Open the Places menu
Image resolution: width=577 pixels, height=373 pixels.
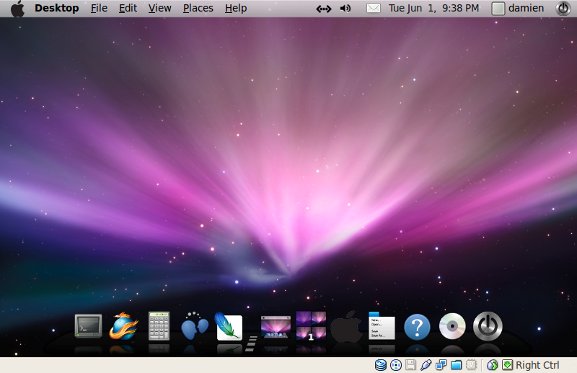pos(198,8)
